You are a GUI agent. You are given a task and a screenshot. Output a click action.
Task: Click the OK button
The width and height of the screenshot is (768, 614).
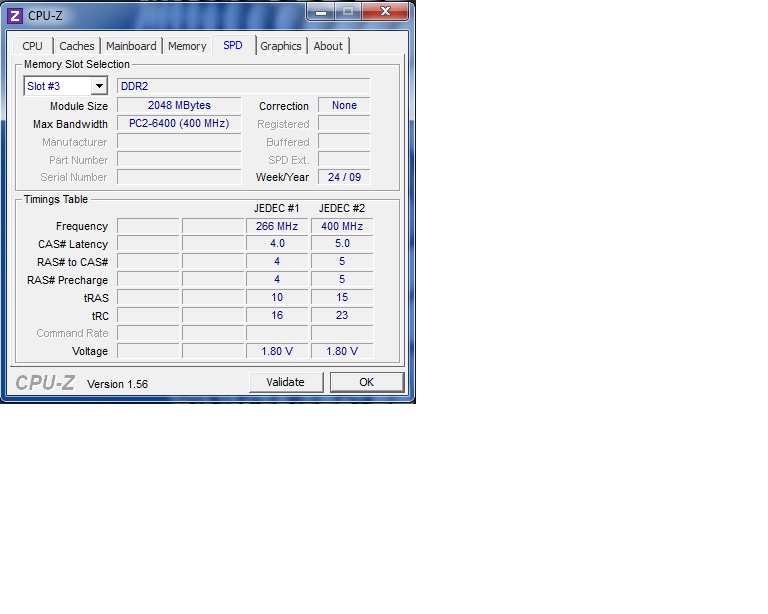(x=367, y=382)
